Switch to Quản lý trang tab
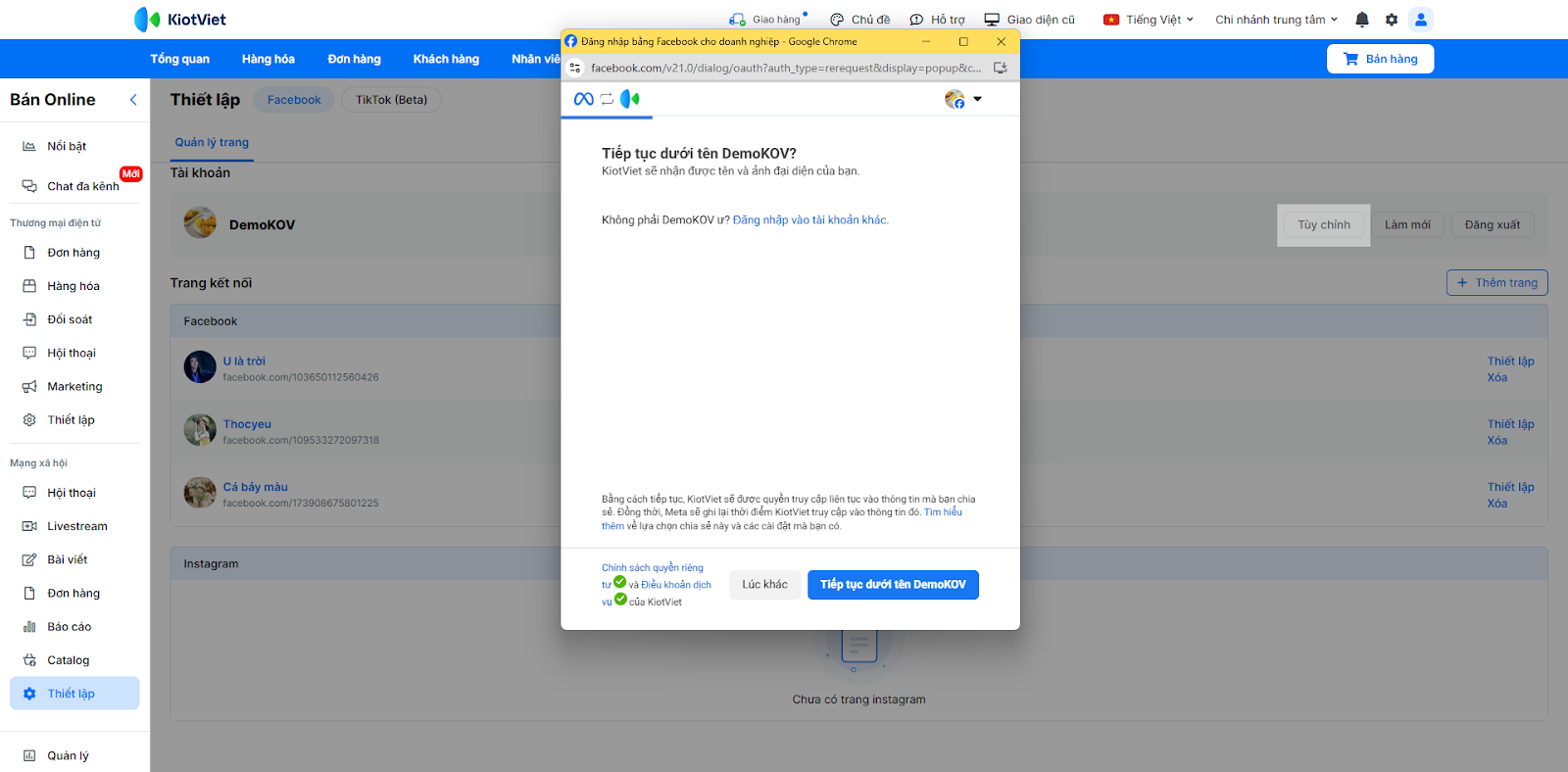This screenshot has width=1568, height=772. tap(212, 143)
